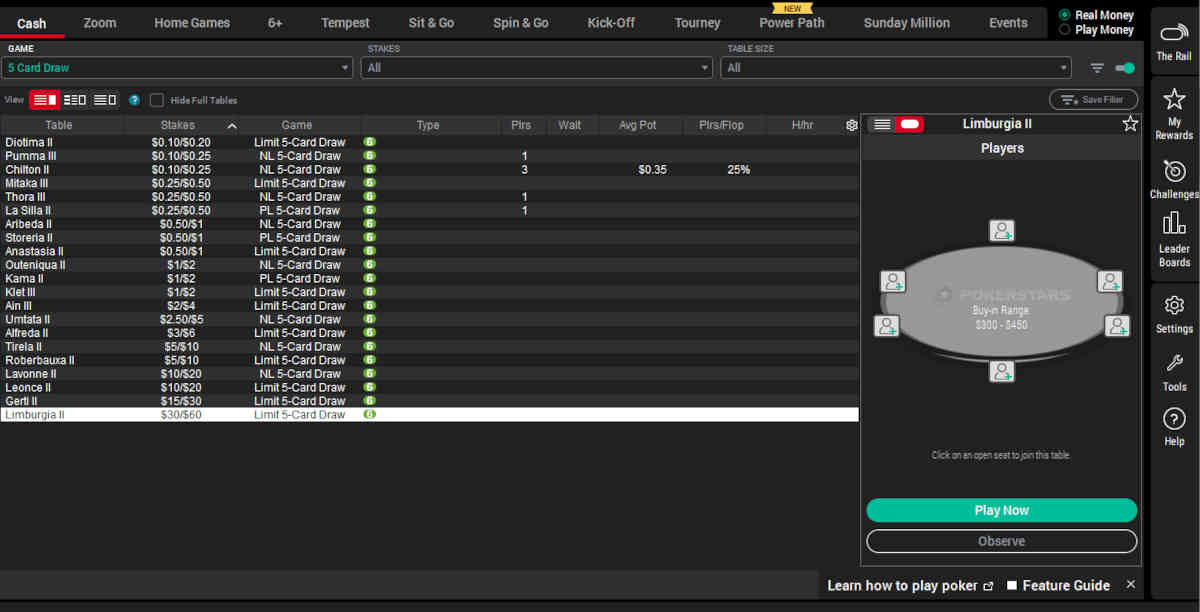Open the 6+ tab
The height and width of the screenshot is (612, 1200).
click(x=275, y=23)
